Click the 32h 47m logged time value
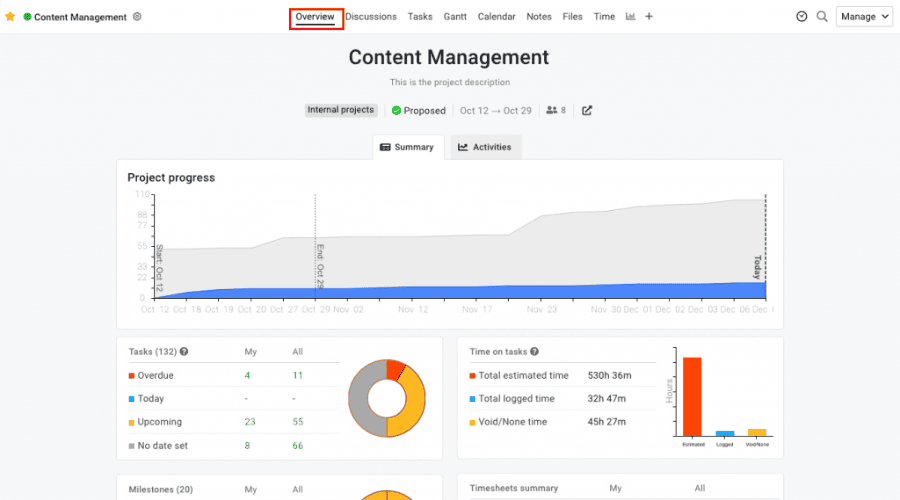 (607, 398)
